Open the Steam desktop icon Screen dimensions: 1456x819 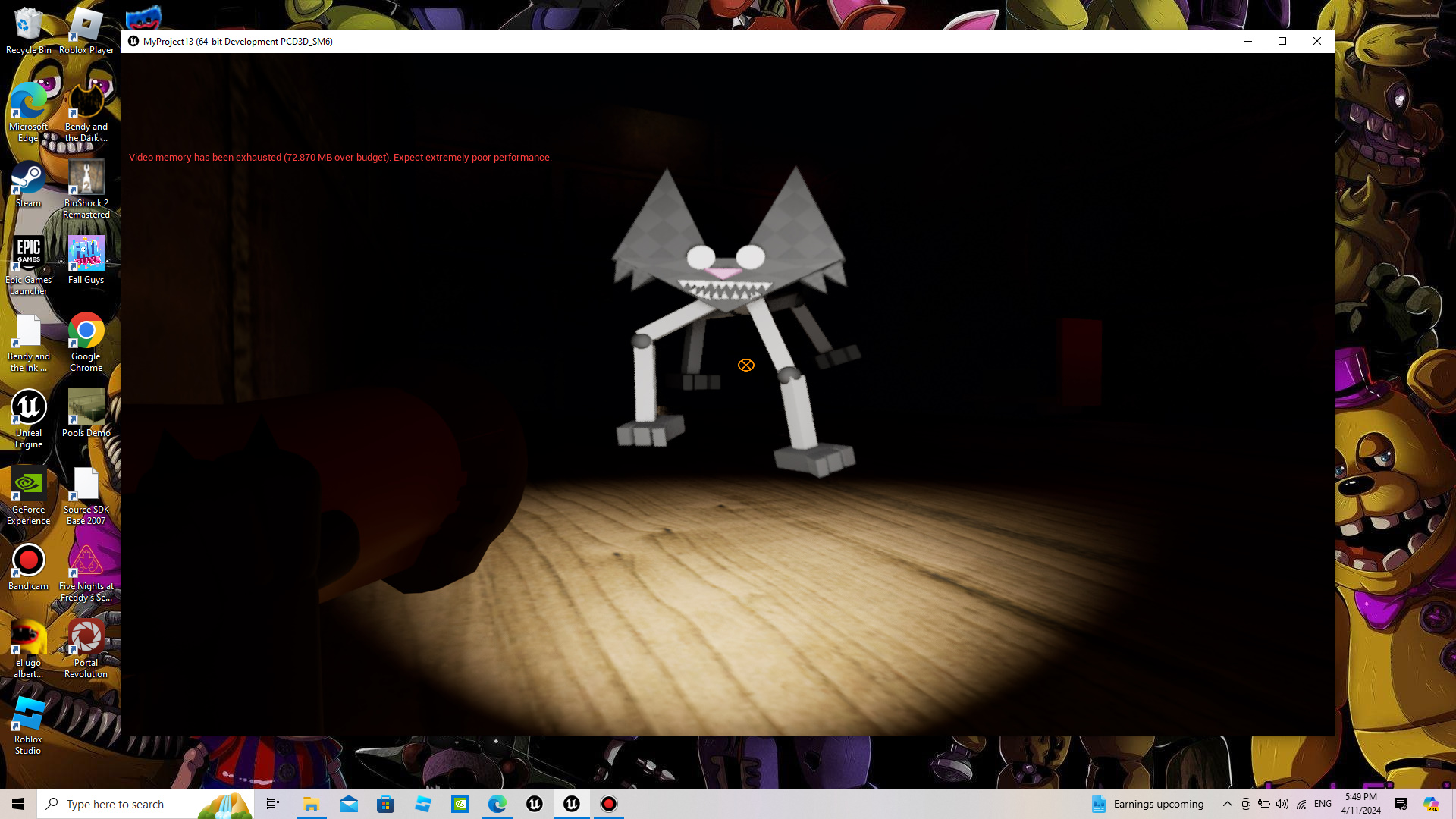click(28, 179)
